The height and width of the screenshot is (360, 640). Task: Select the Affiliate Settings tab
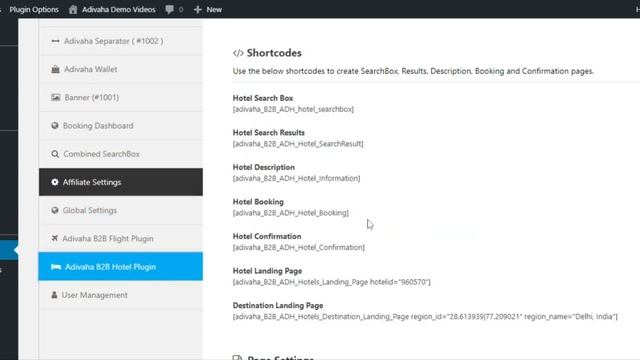pos(121,182)
